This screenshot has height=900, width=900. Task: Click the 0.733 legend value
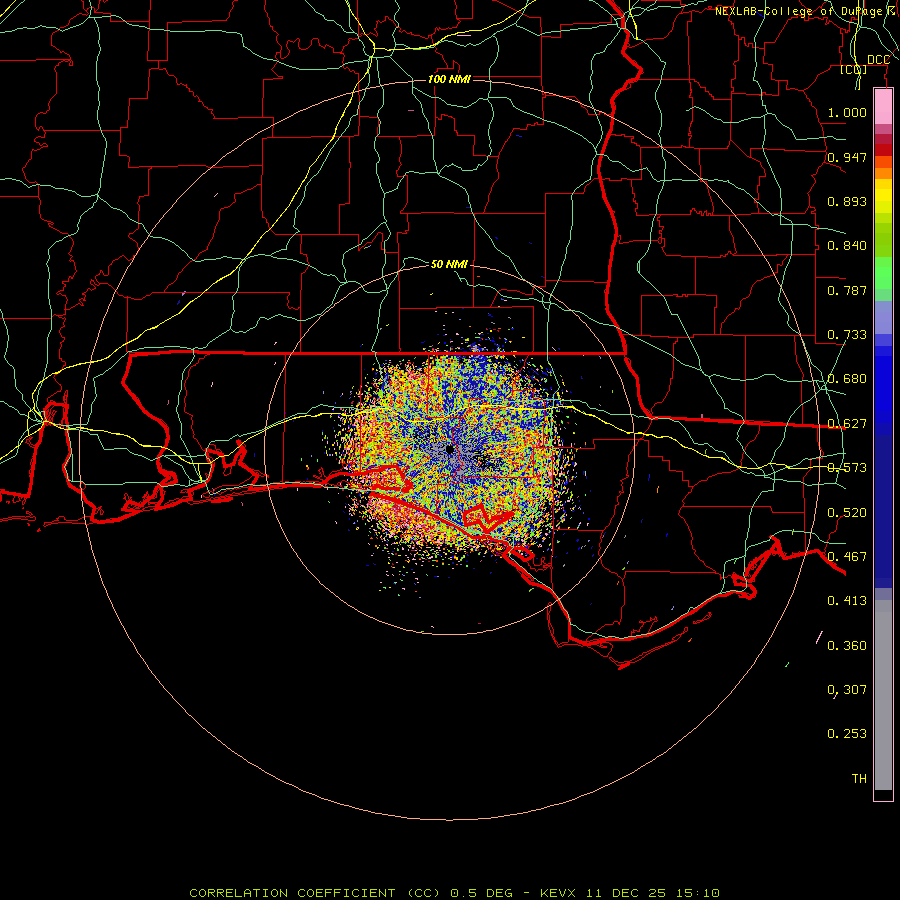click(x=847, y=335)
